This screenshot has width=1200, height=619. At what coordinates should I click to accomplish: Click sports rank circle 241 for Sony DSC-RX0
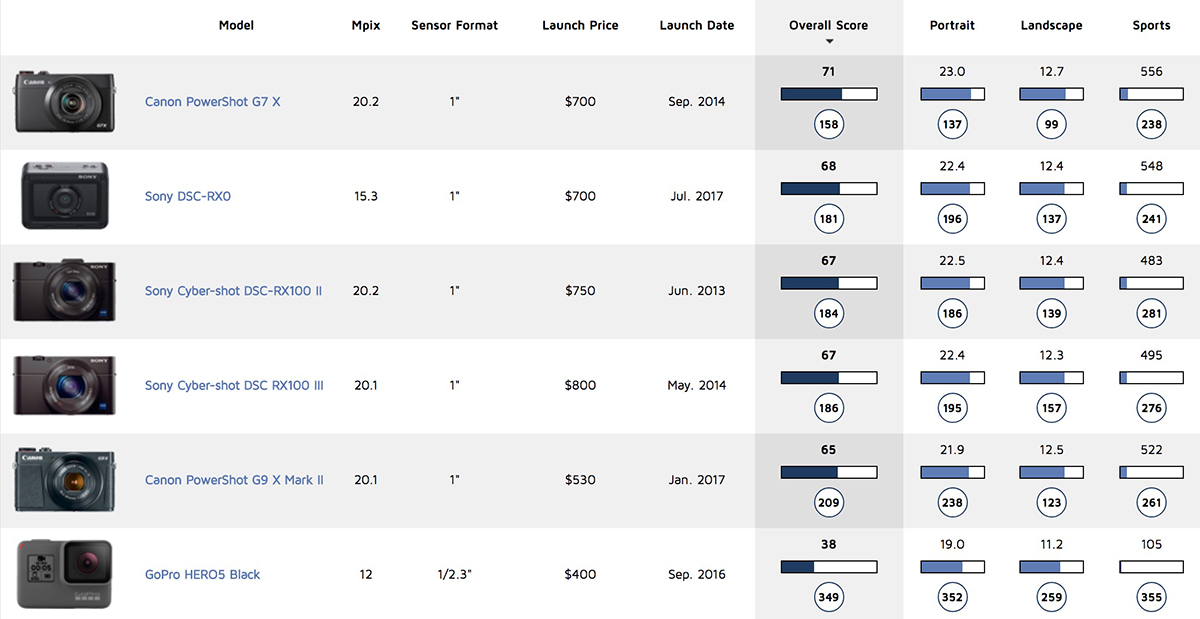click(1151, 220)
